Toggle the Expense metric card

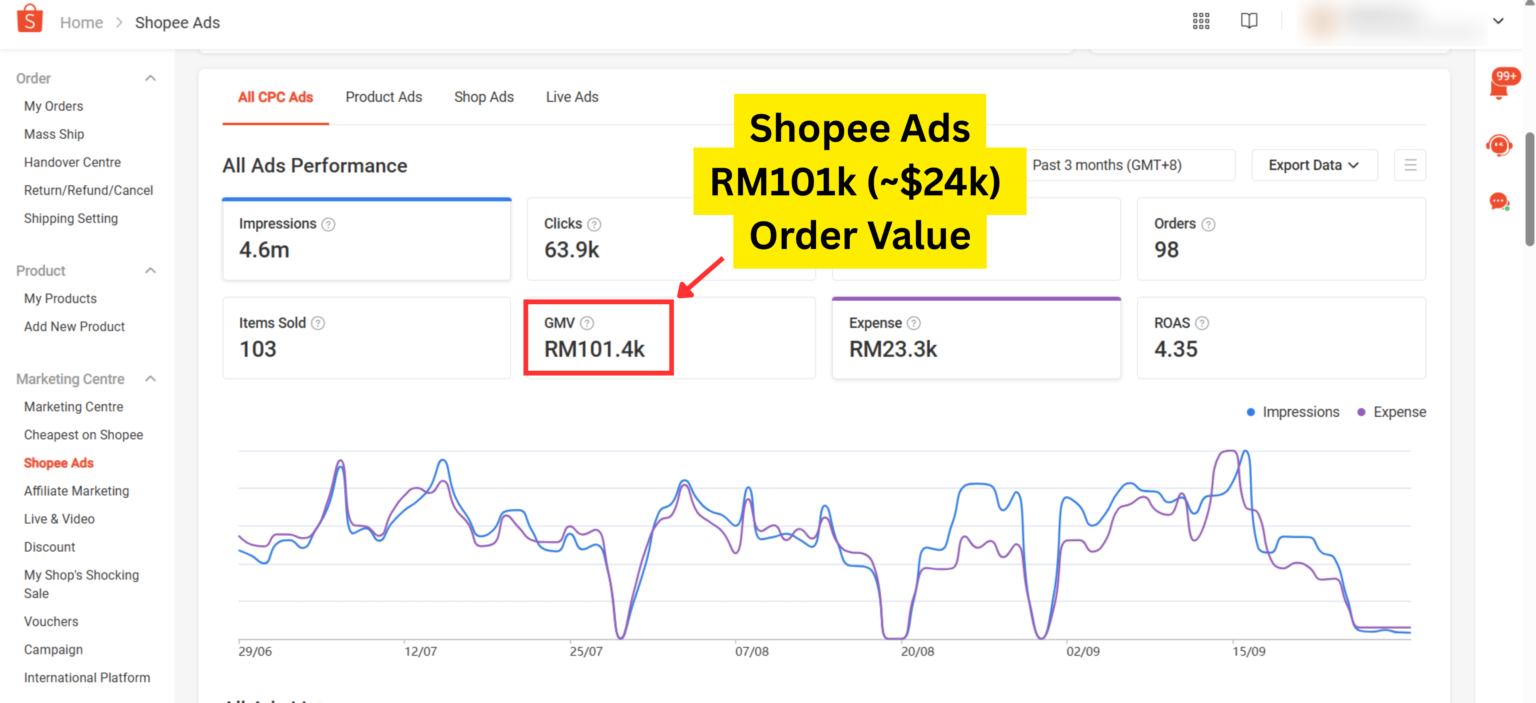click(x=975, y=338)
